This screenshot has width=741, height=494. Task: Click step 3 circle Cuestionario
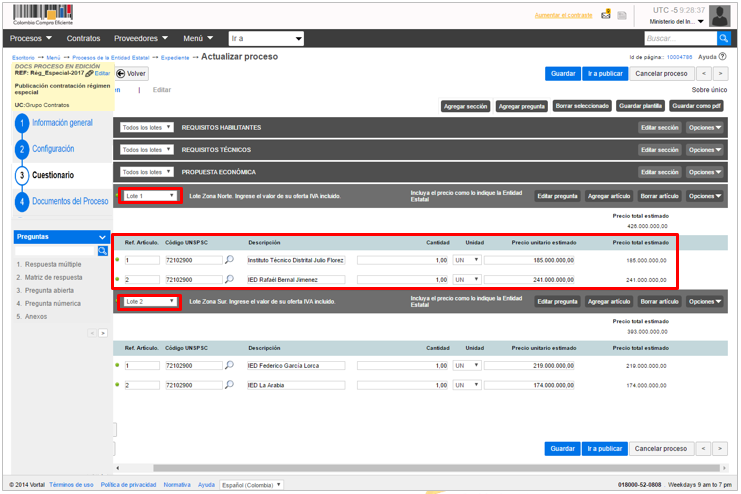tap(22, 175)
